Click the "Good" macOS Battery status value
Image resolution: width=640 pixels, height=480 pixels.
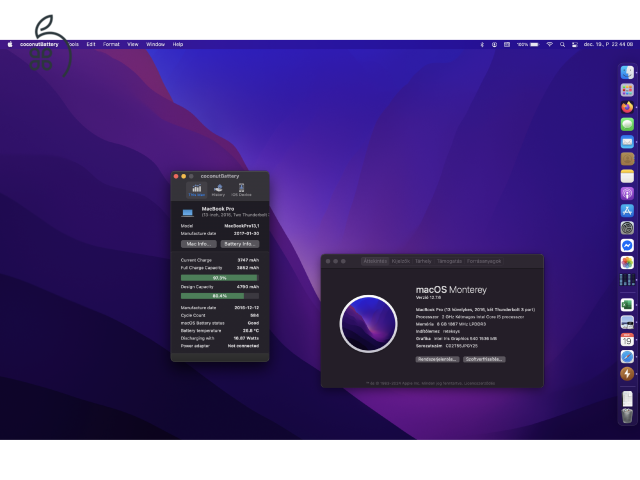coord(253,323)
